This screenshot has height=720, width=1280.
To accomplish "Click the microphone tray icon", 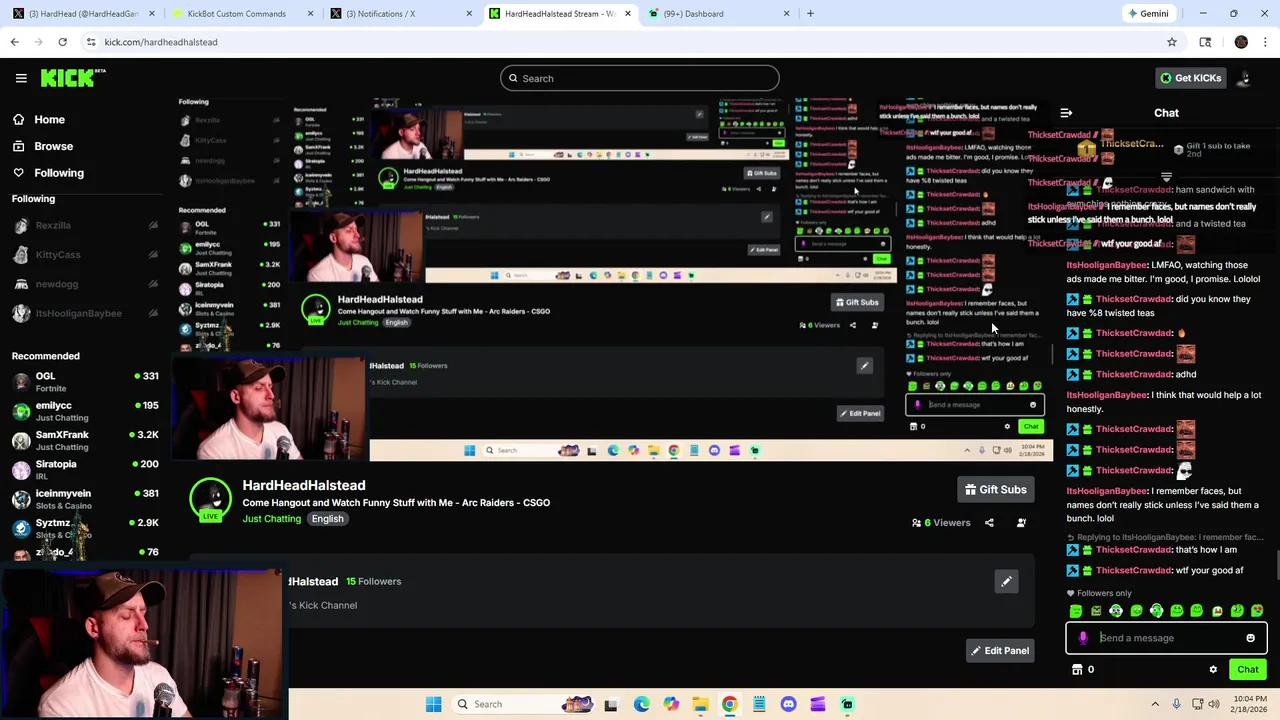I will tap(1176, 704).
